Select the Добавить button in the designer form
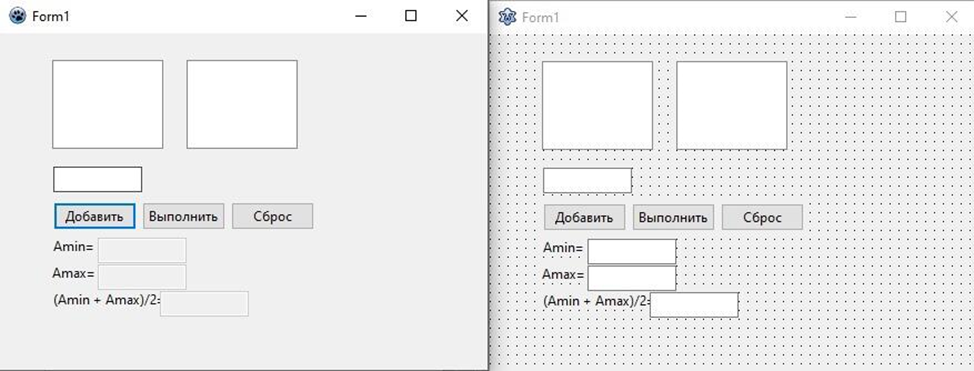Viewport: 974px width, 371px height. coord(585,218)
